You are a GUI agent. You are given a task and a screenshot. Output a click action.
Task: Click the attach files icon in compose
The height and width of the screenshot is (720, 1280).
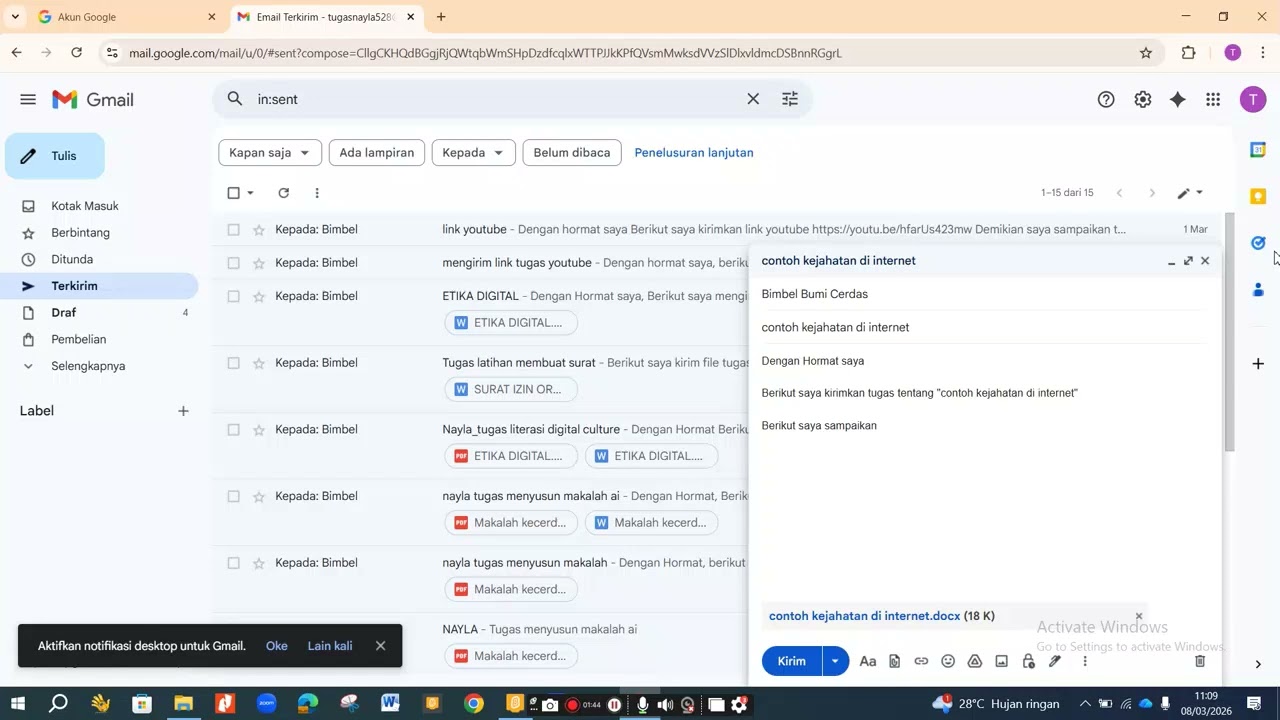(x=895, y=661)
